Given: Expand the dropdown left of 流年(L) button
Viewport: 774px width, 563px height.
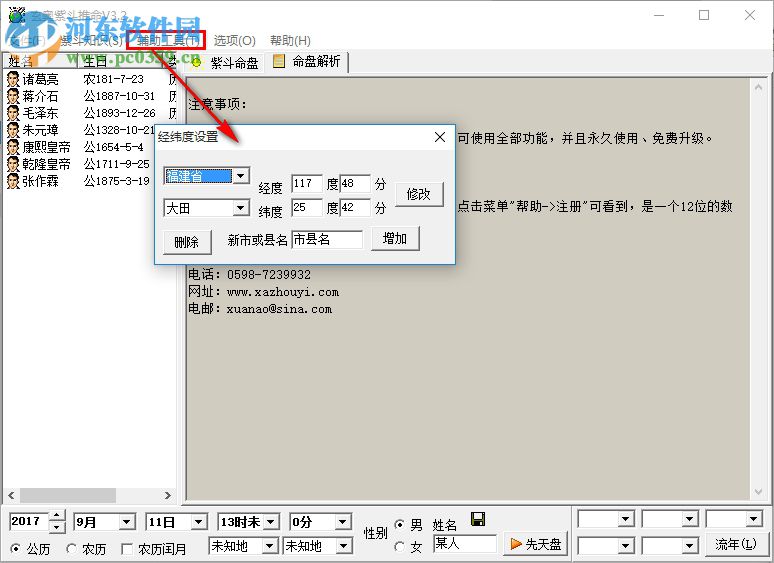Looking at the screenshot, I should tap(690, 546).
